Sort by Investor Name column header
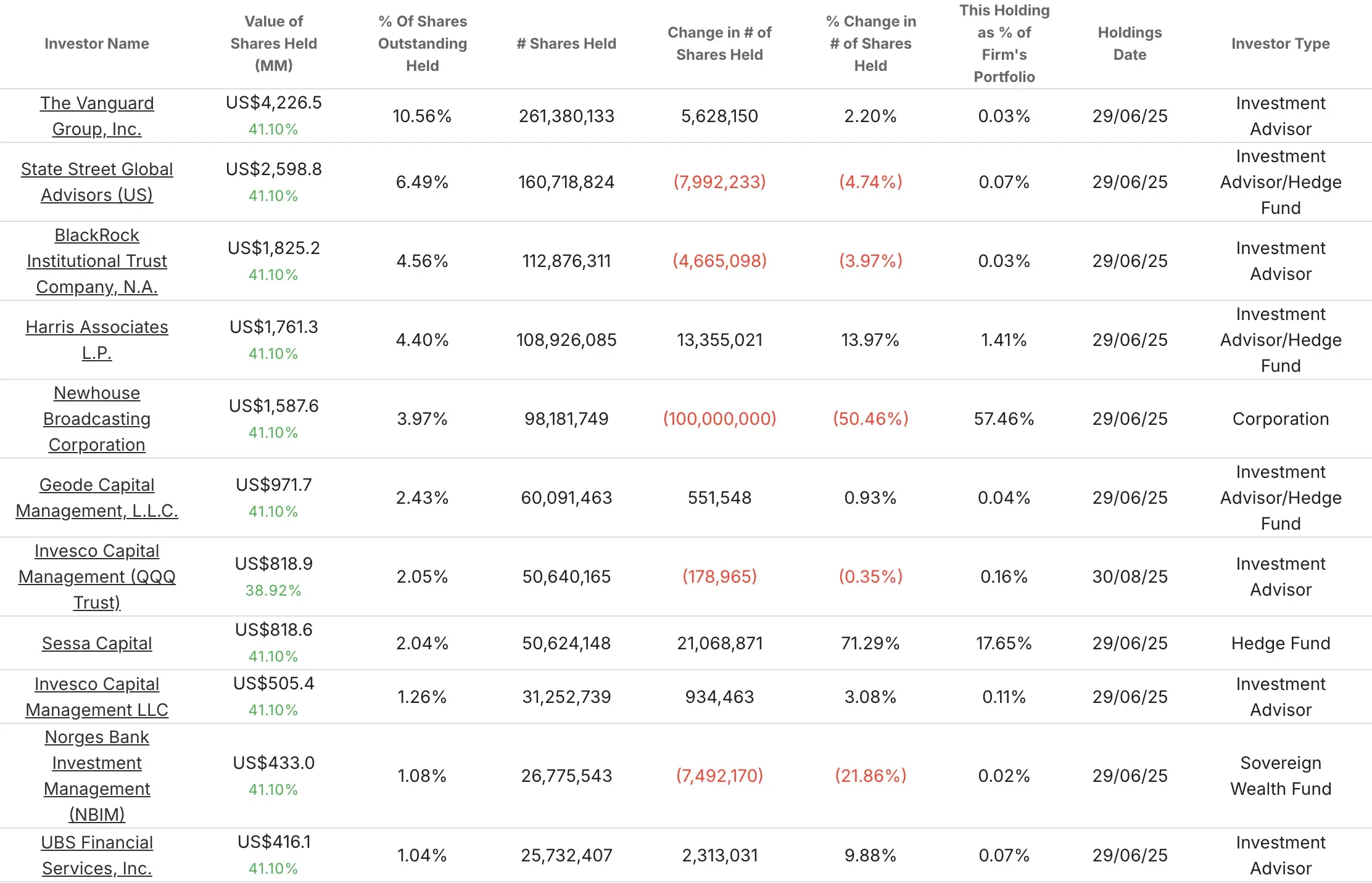This screenshot has width=1372, height=883. 97,44
